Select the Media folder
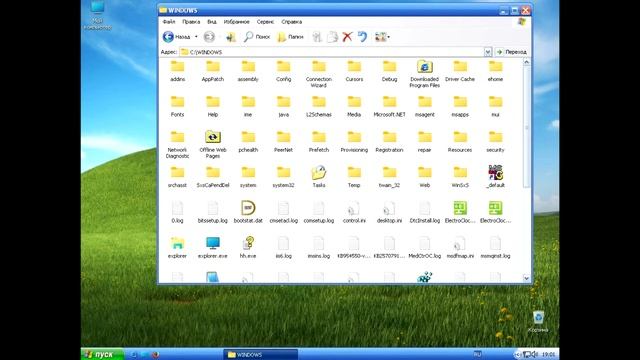Screen dimensions: 640x360 354,107
